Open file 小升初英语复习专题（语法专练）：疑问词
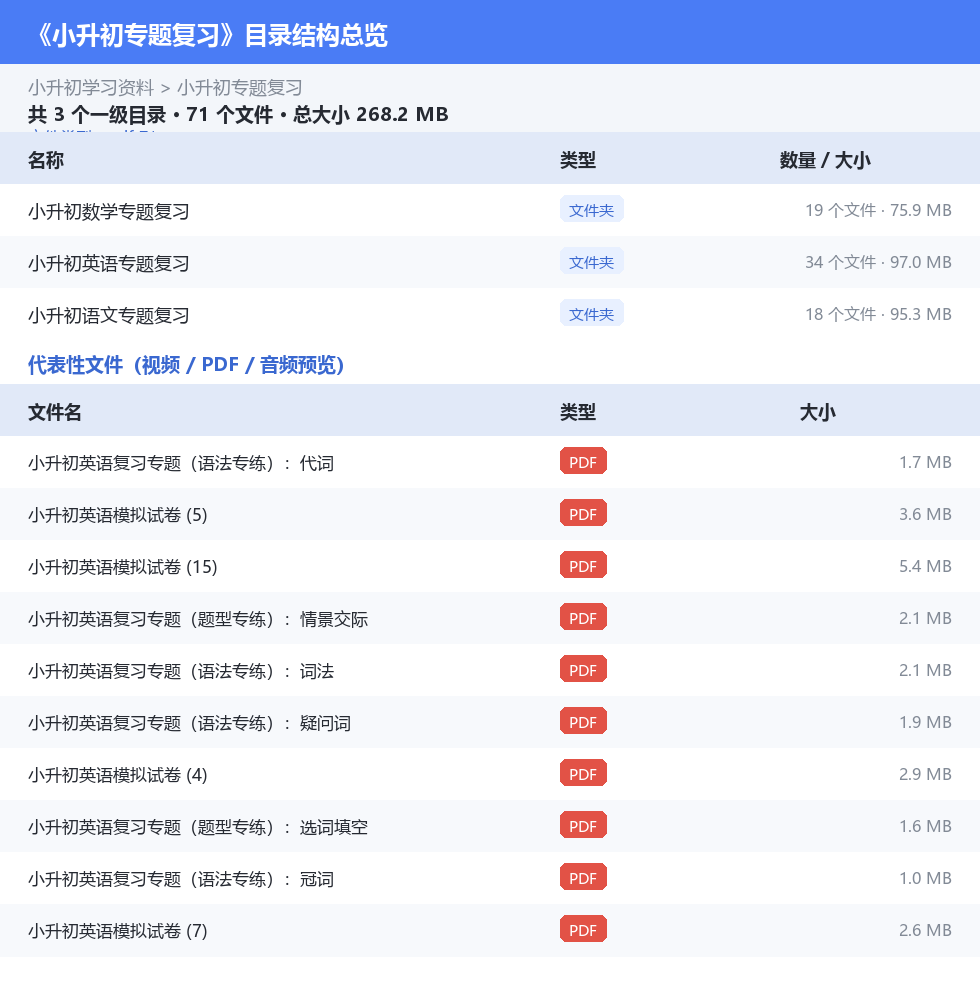Viewport: 980px width, 988px height. [190, 723]
